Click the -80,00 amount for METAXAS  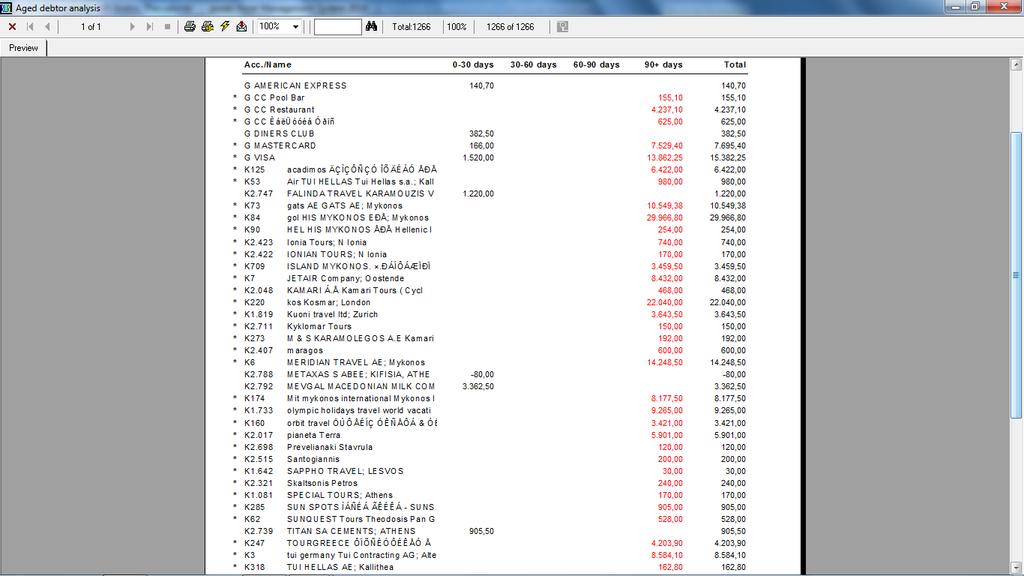483,375
